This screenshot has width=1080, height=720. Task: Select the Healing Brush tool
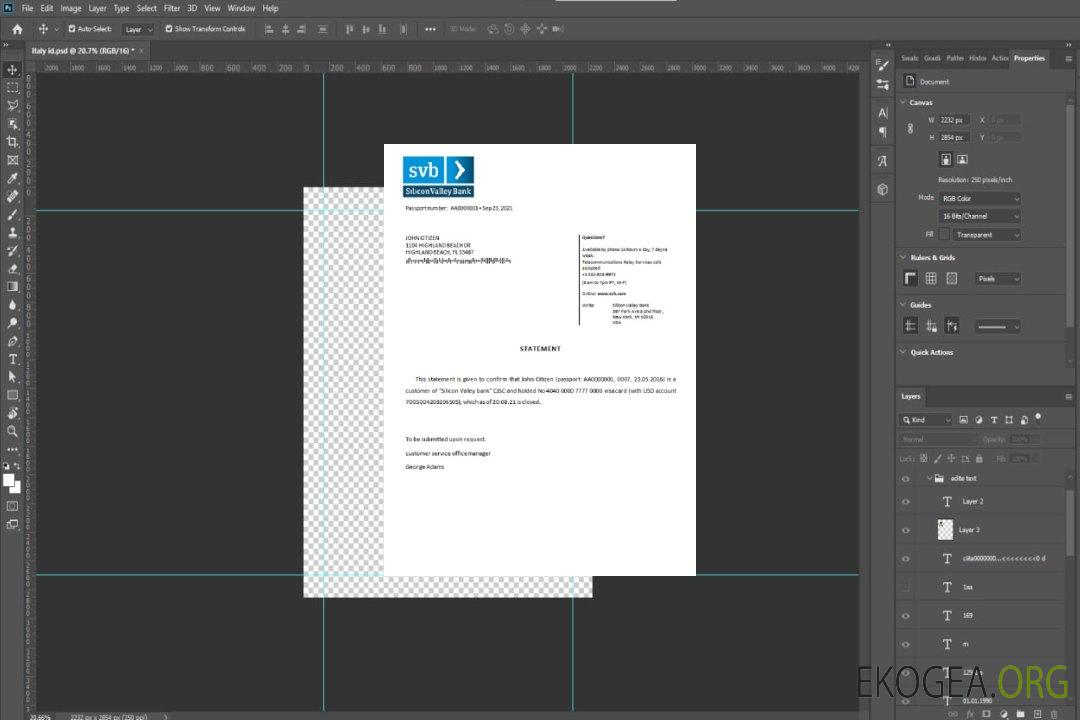point(12,196)
